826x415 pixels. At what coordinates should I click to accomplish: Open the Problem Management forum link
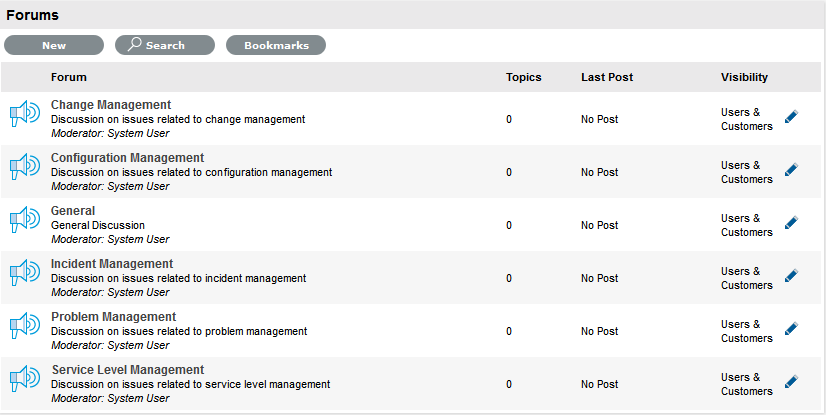[113, 317]
